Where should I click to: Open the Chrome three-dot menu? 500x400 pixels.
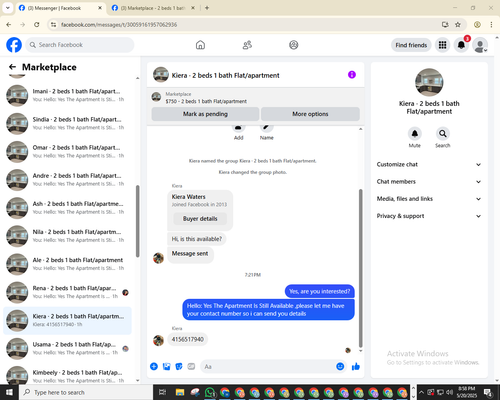click(x=491, y=24)
